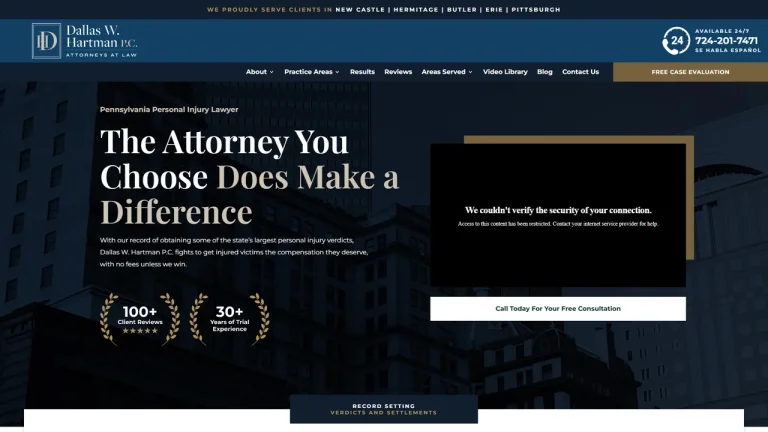Click the Dallas W. Hartman P.C. logo

(85, 41)
